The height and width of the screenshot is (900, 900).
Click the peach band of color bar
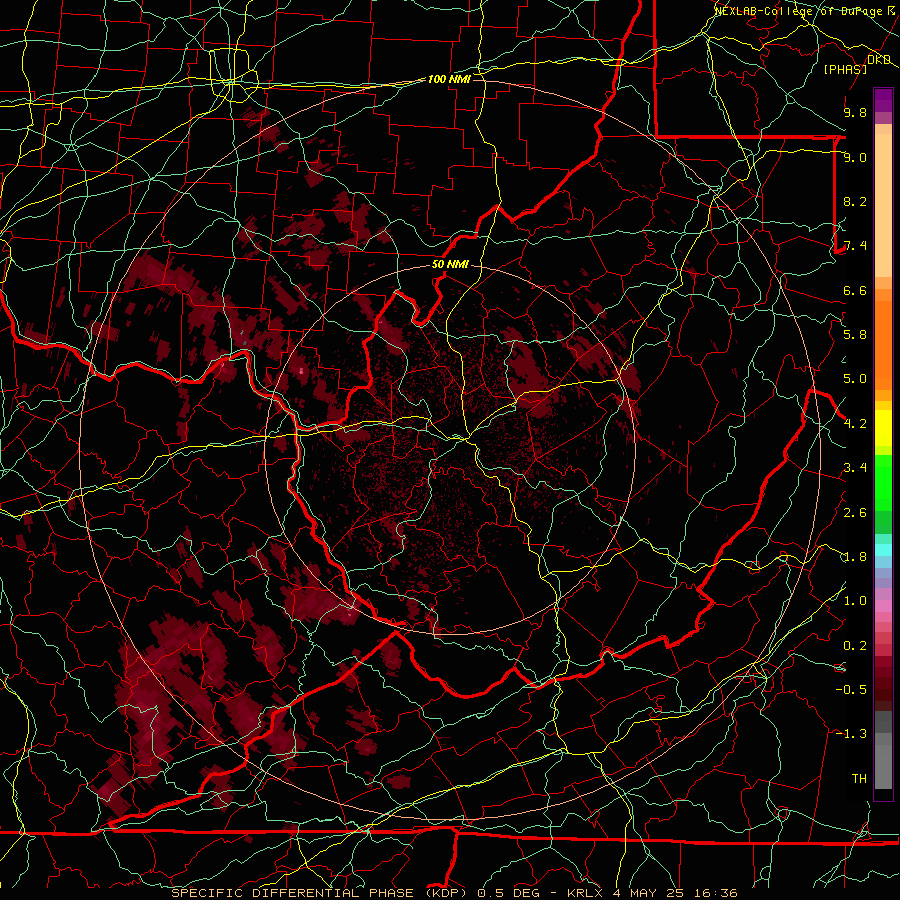883,205
